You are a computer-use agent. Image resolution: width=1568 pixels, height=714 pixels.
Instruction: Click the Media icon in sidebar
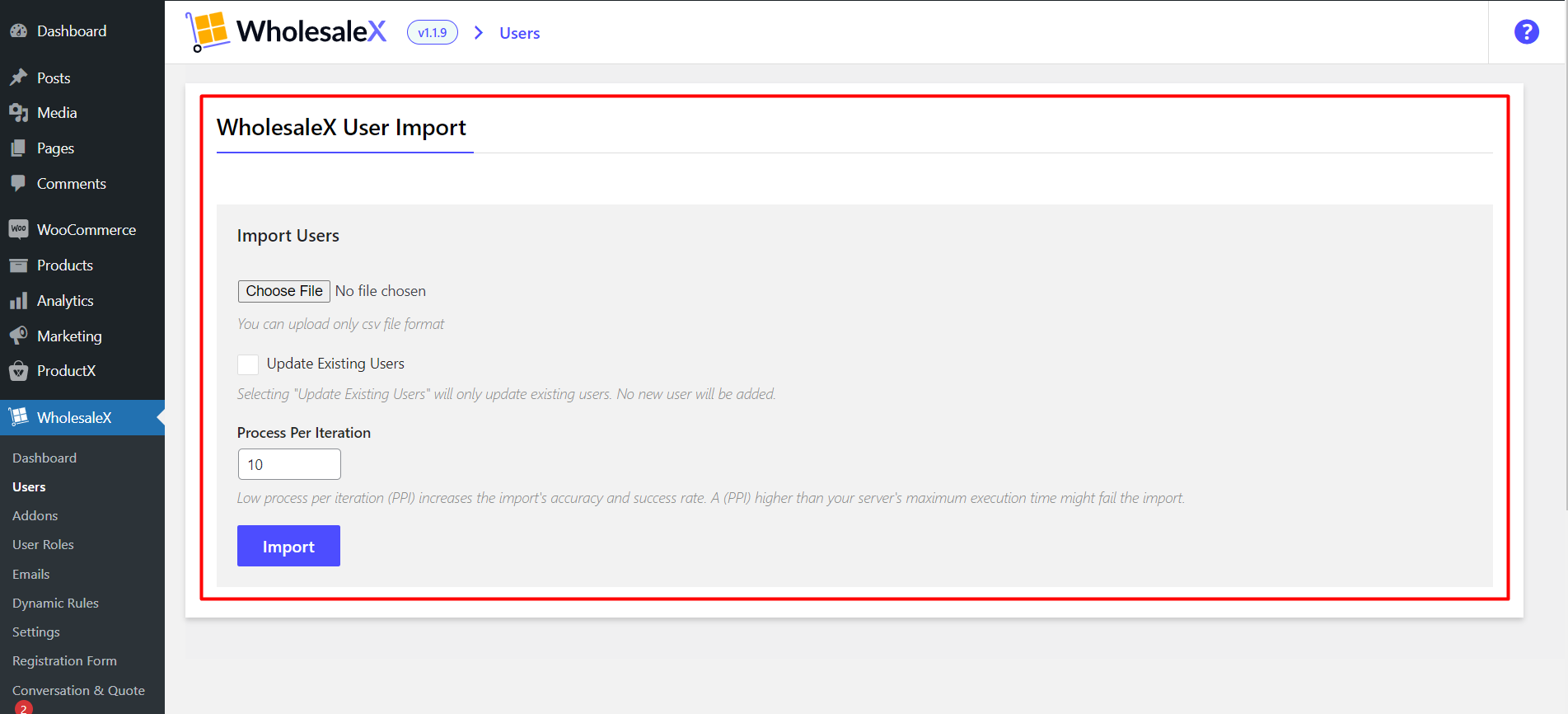pos(18,113)
